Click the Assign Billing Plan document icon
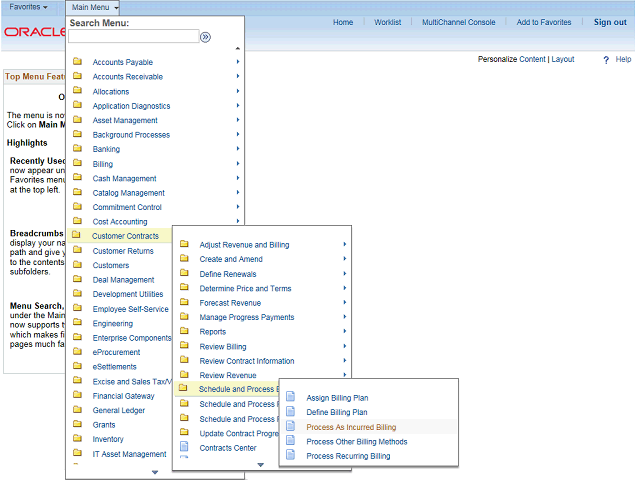The width and height of the screenshot is (640, 480). 291,398
